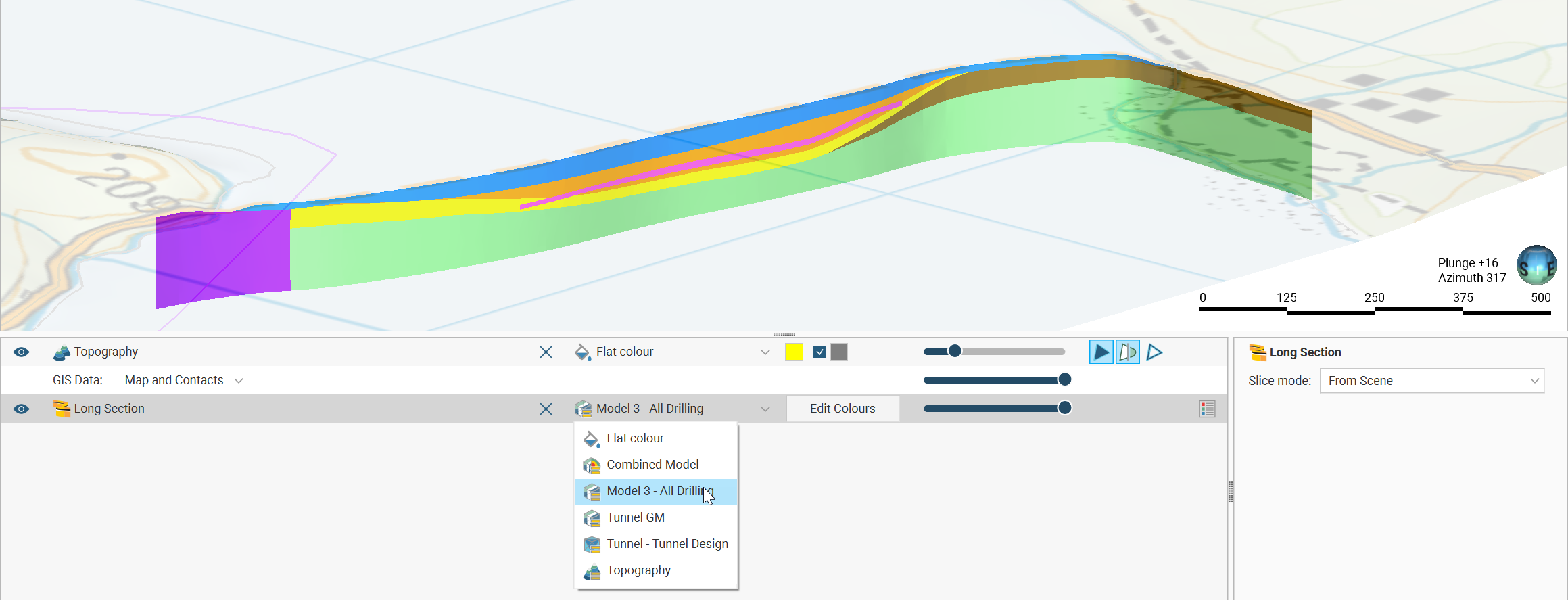The width and height of the screenshot is (1568, 600).
Task: Remove Long Section from scene with X
Action: coord(546,409)
